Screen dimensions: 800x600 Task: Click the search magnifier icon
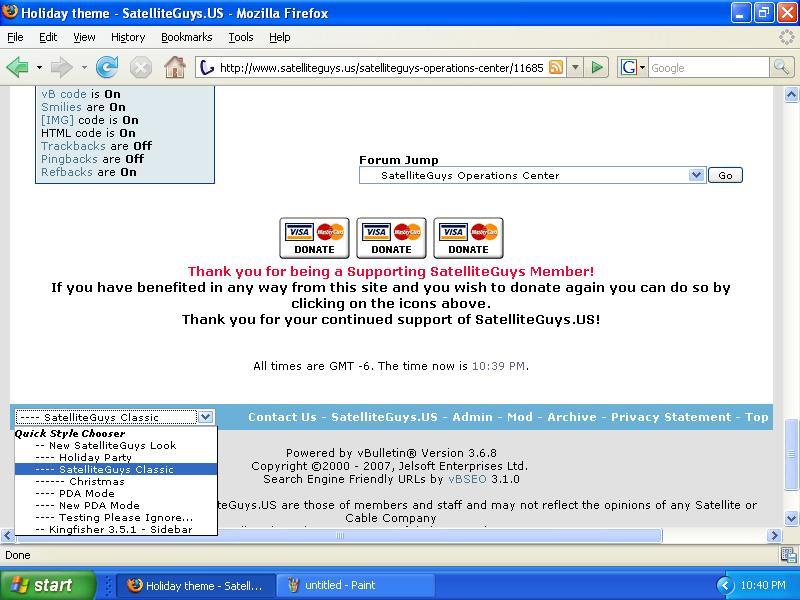(781, 67)
